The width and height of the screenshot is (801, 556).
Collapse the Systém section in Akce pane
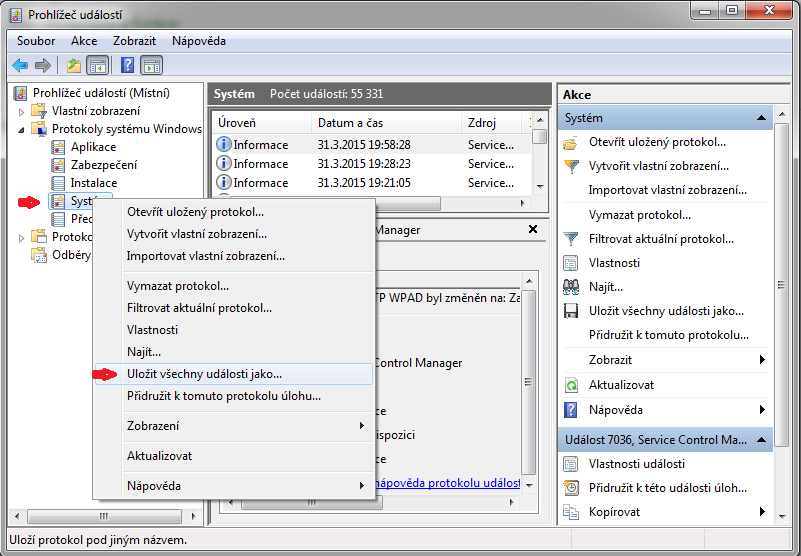763,118
